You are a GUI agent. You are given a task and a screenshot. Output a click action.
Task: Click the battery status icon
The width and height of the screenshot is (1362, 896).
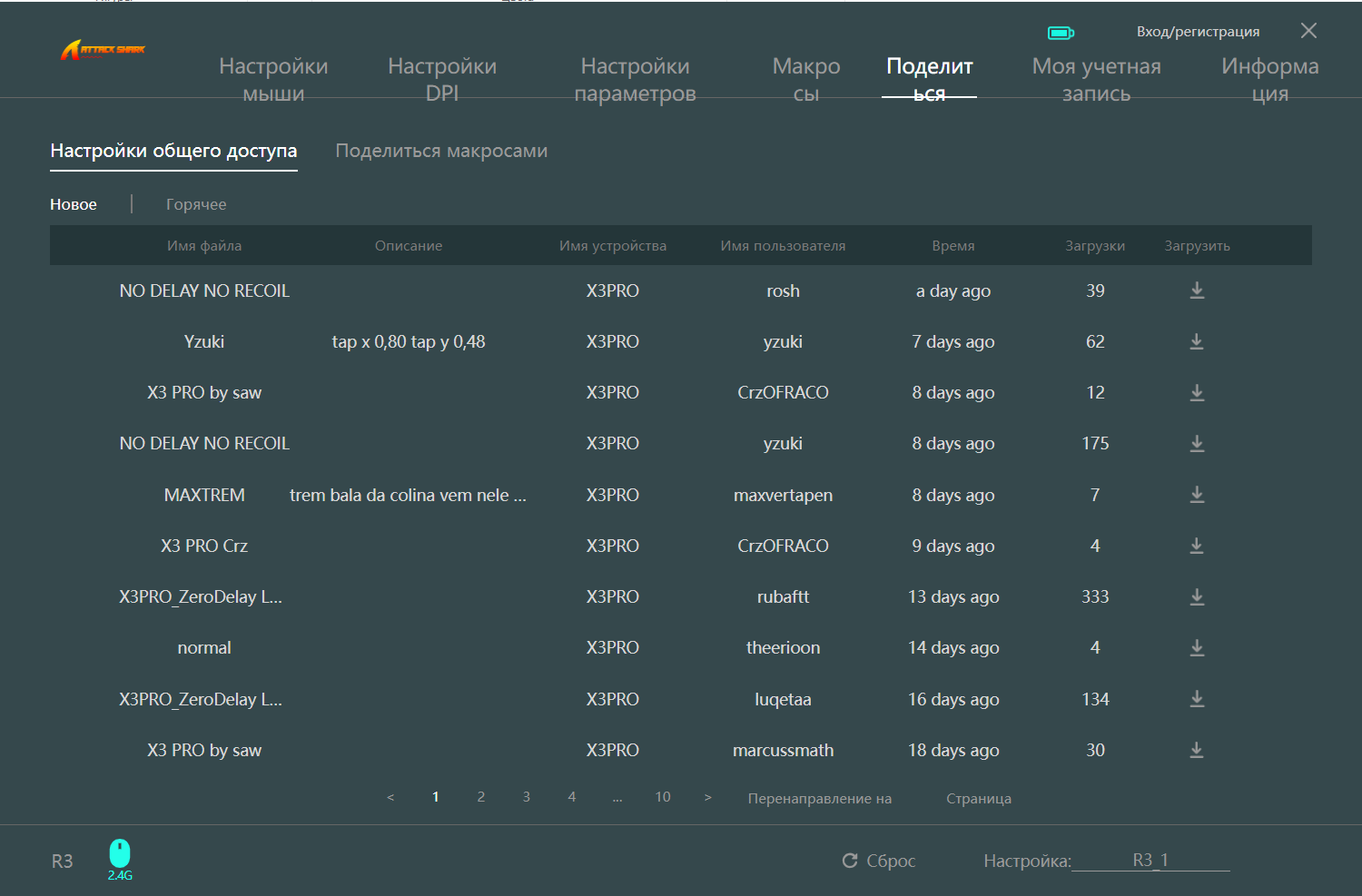(x=1061, y=33)
